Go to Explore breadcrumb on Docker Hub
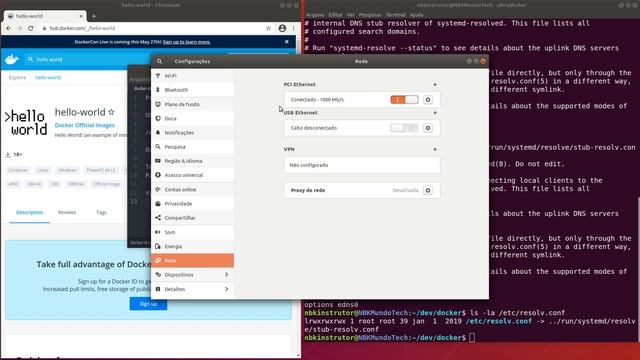Screen dimensions: 640x360 click(18, 77)
